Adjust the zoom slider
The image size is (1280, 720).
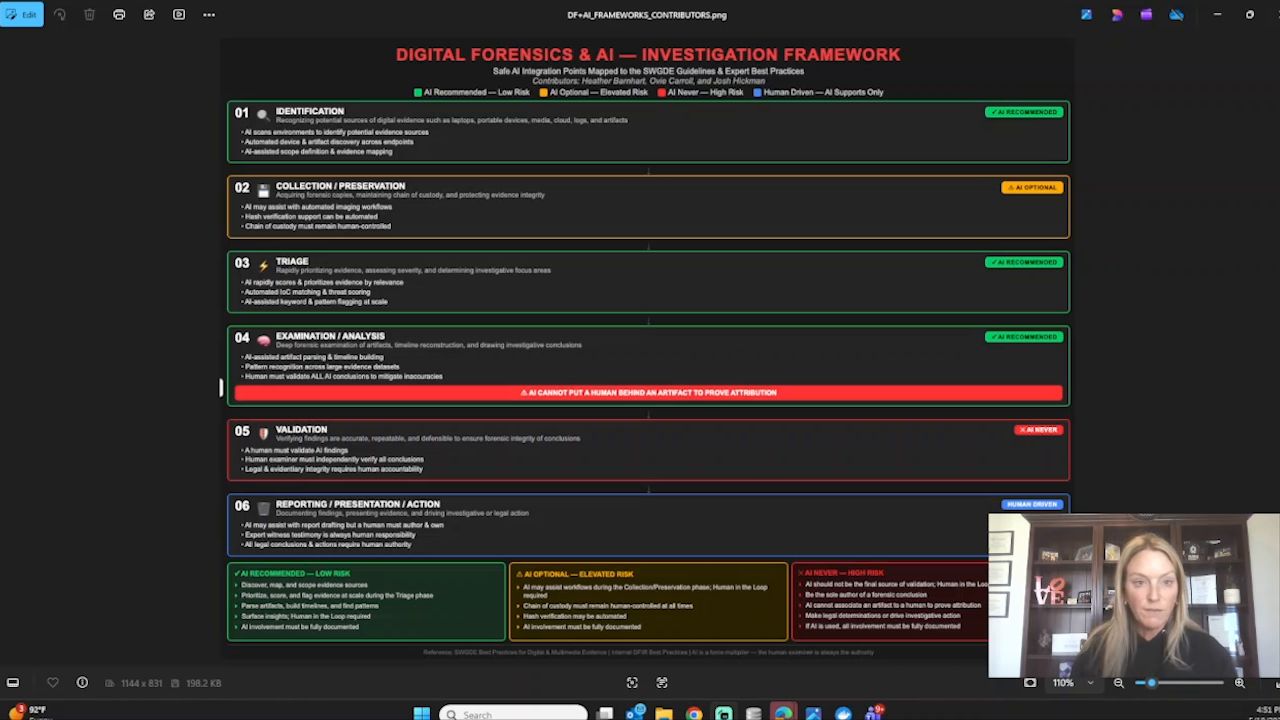coord(1180,683)
